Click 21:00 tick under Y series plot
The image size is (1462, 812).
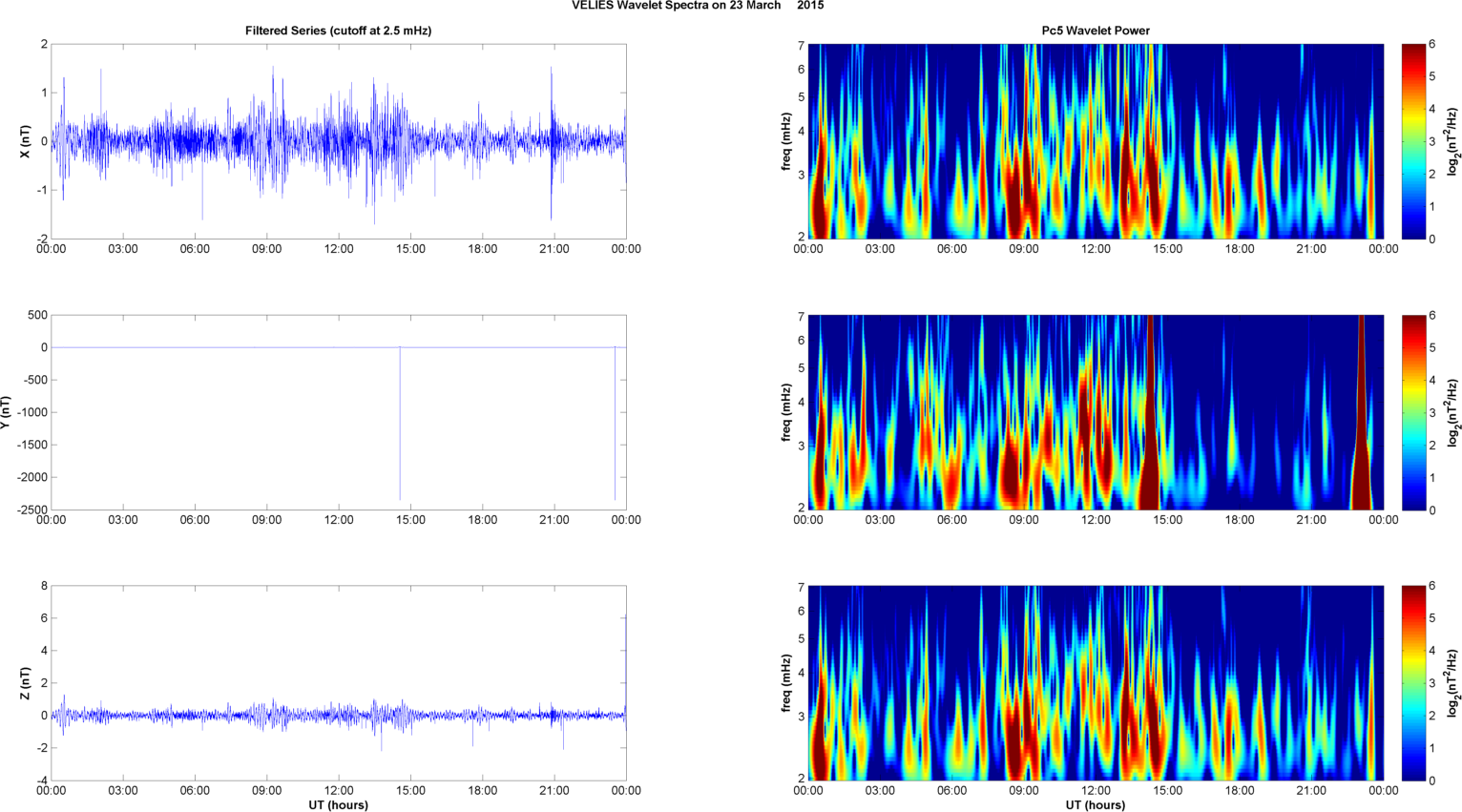click(554, 520)
